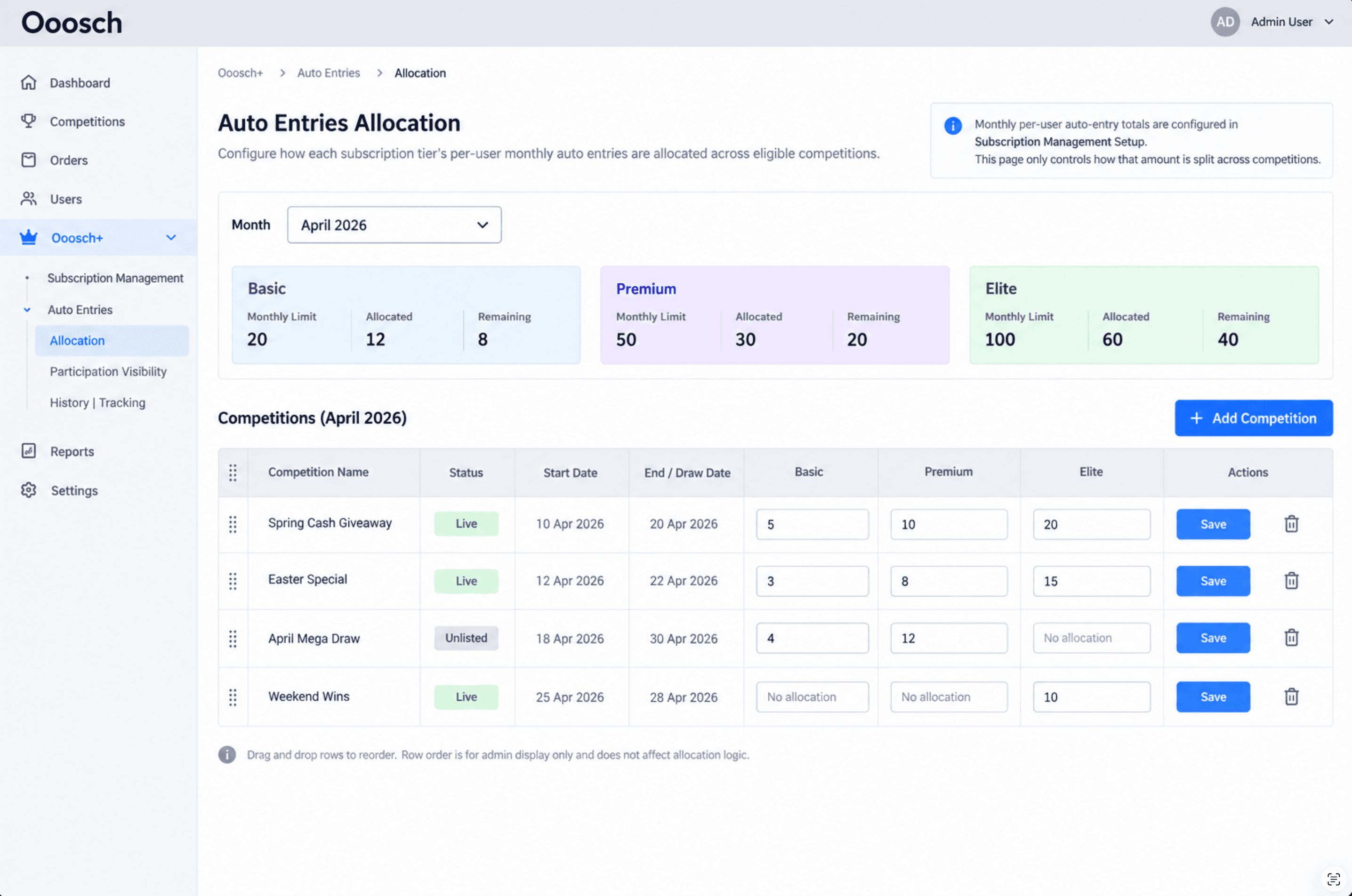The height and width of the screenshot is (896, 1352).
Task: Click the Easter Special drag handle
Action: tap(233, 581)
